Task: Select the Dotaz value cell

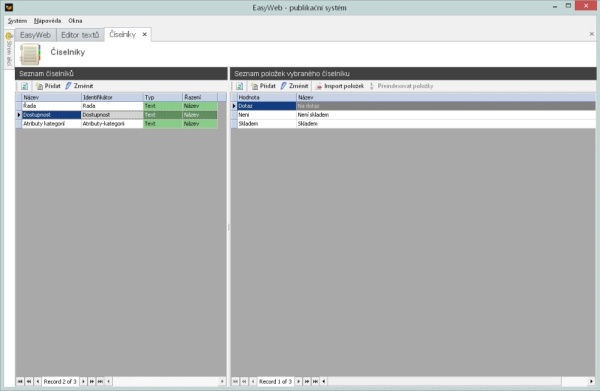Action: pyautogui.click(x=267, y=106)
